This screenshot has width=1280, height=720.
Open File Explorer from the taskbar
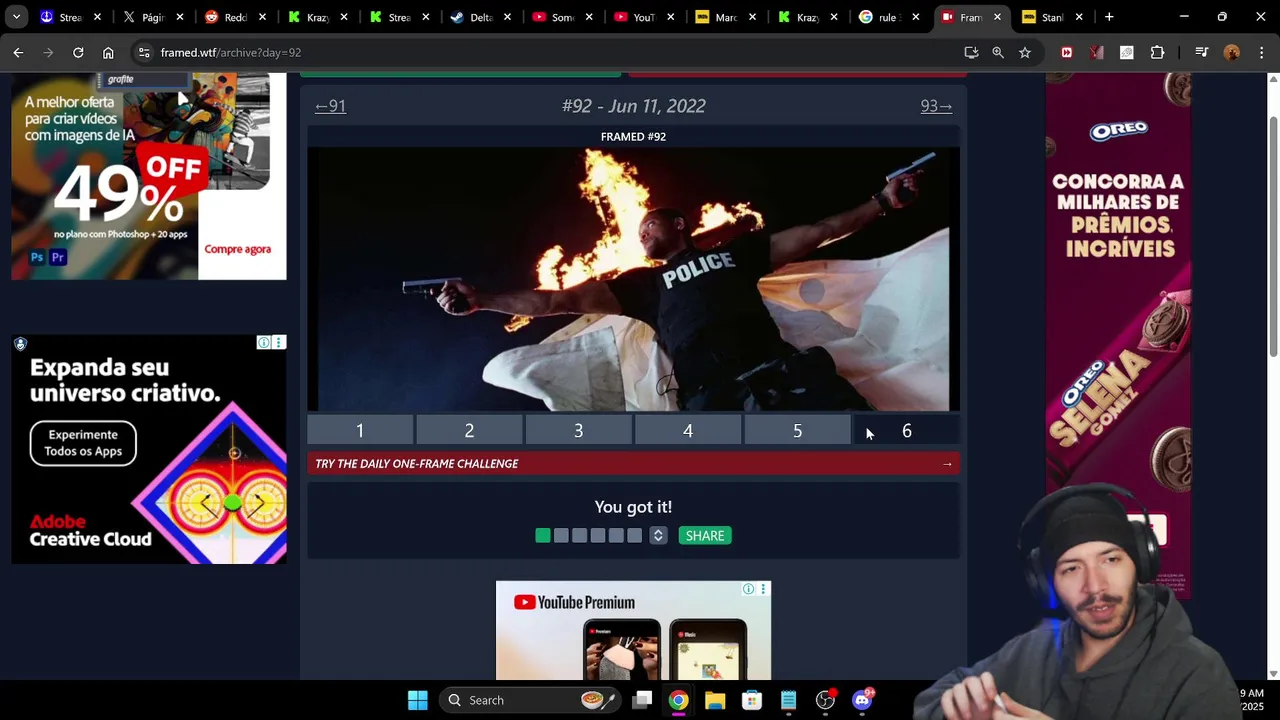tap(715, 700)
